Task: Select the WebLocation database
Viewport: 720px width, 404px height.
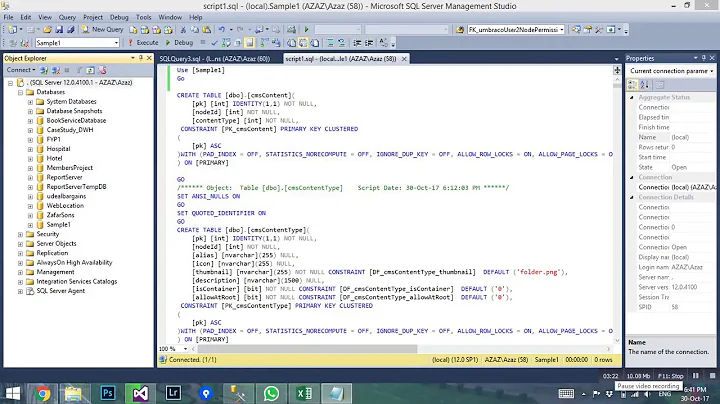Action: click(x=65, y=206)
